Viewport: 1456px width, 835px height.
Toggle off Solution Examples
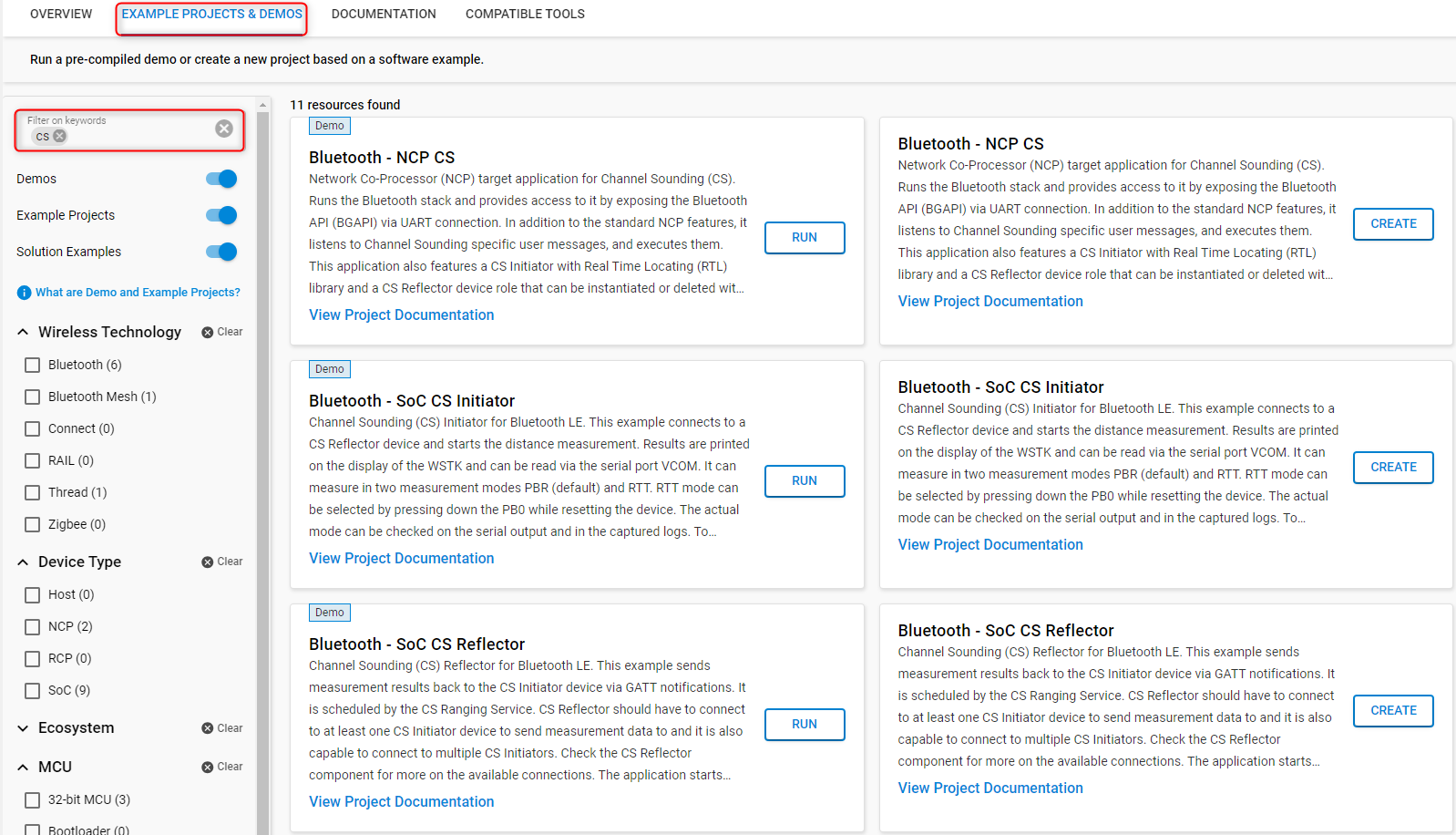221,252
